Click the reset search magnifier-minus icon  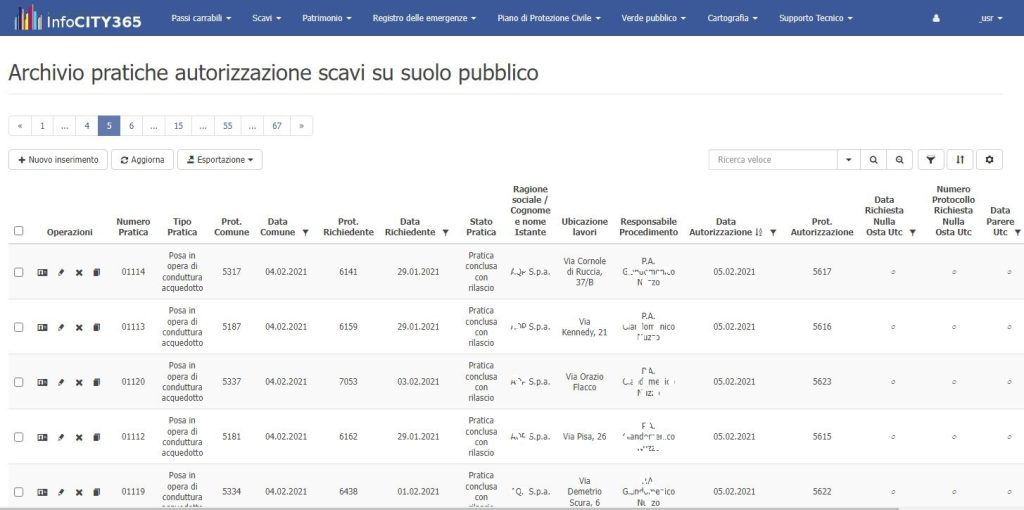pyautogui.click(x=899, y=159)
